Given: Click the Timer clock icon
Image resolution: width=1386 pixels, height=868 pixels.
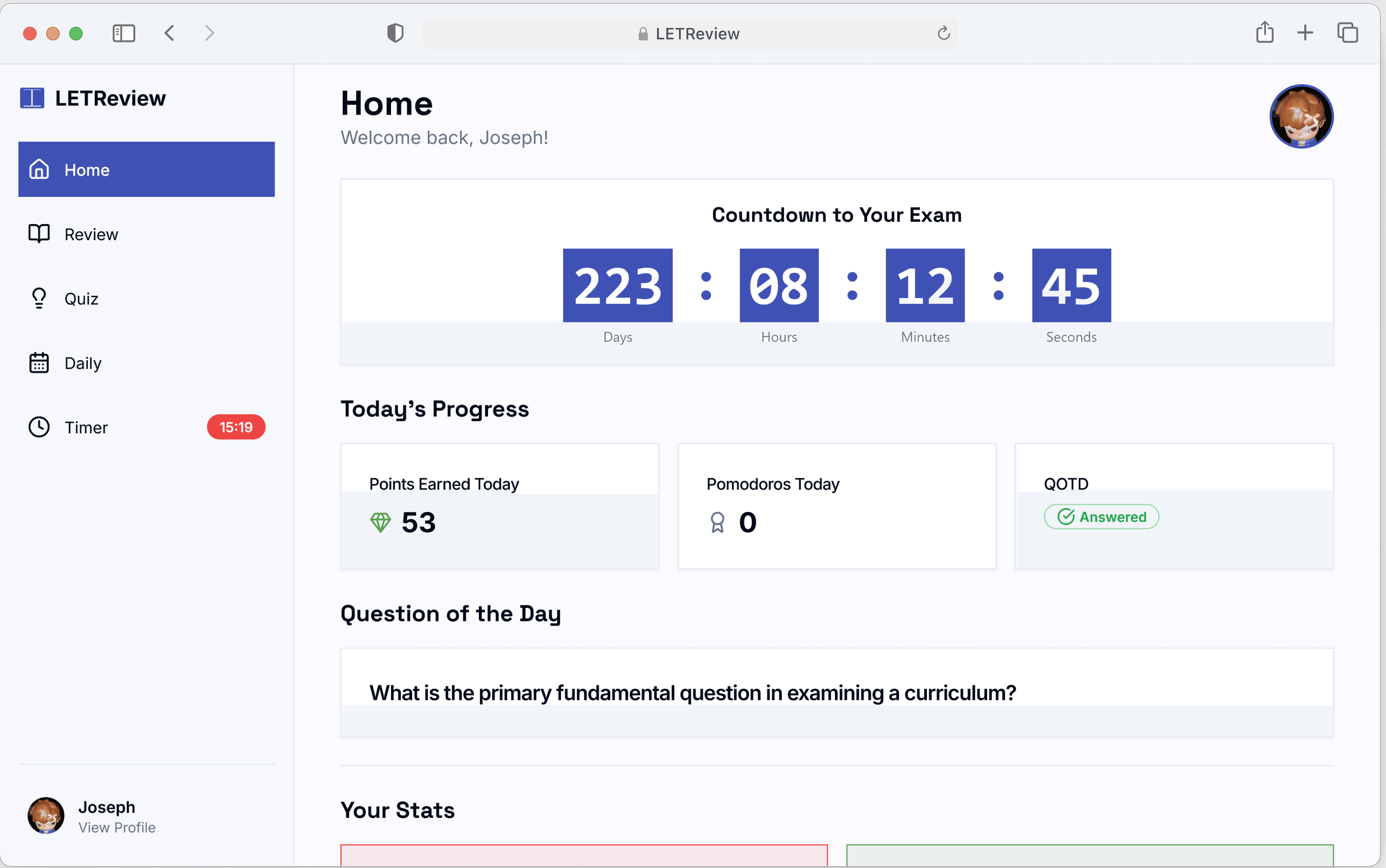Looking at the screenshot, I should coord(39,427).
